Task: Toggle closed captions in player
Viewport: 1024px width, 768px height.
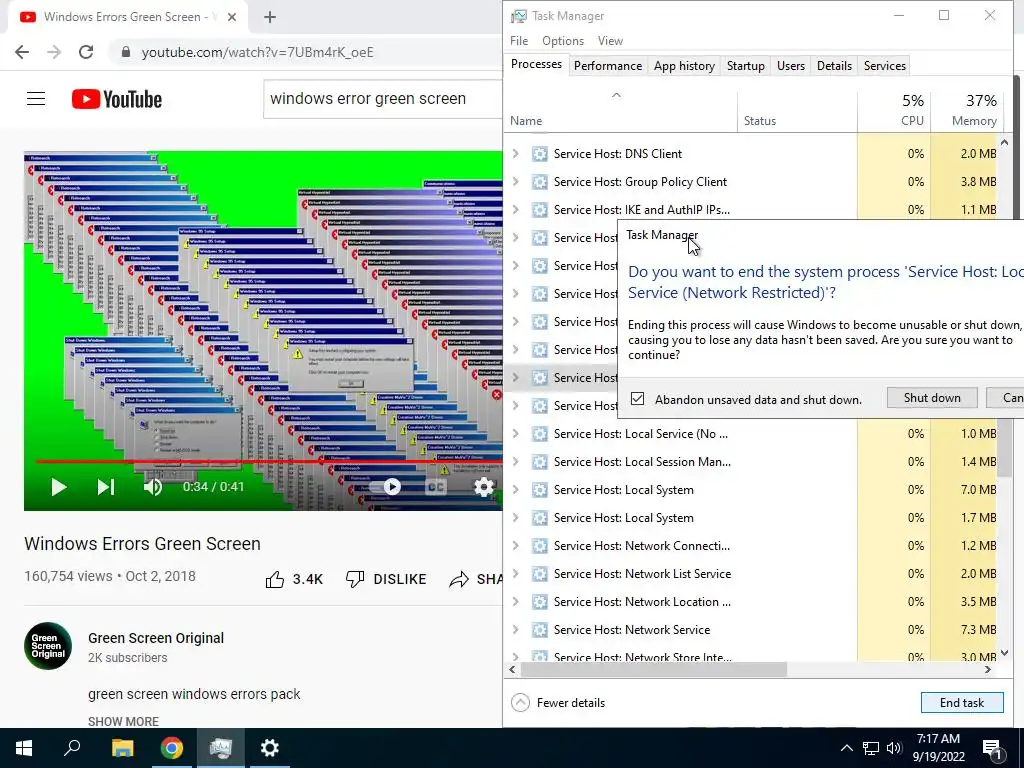Action: point(436,487)
